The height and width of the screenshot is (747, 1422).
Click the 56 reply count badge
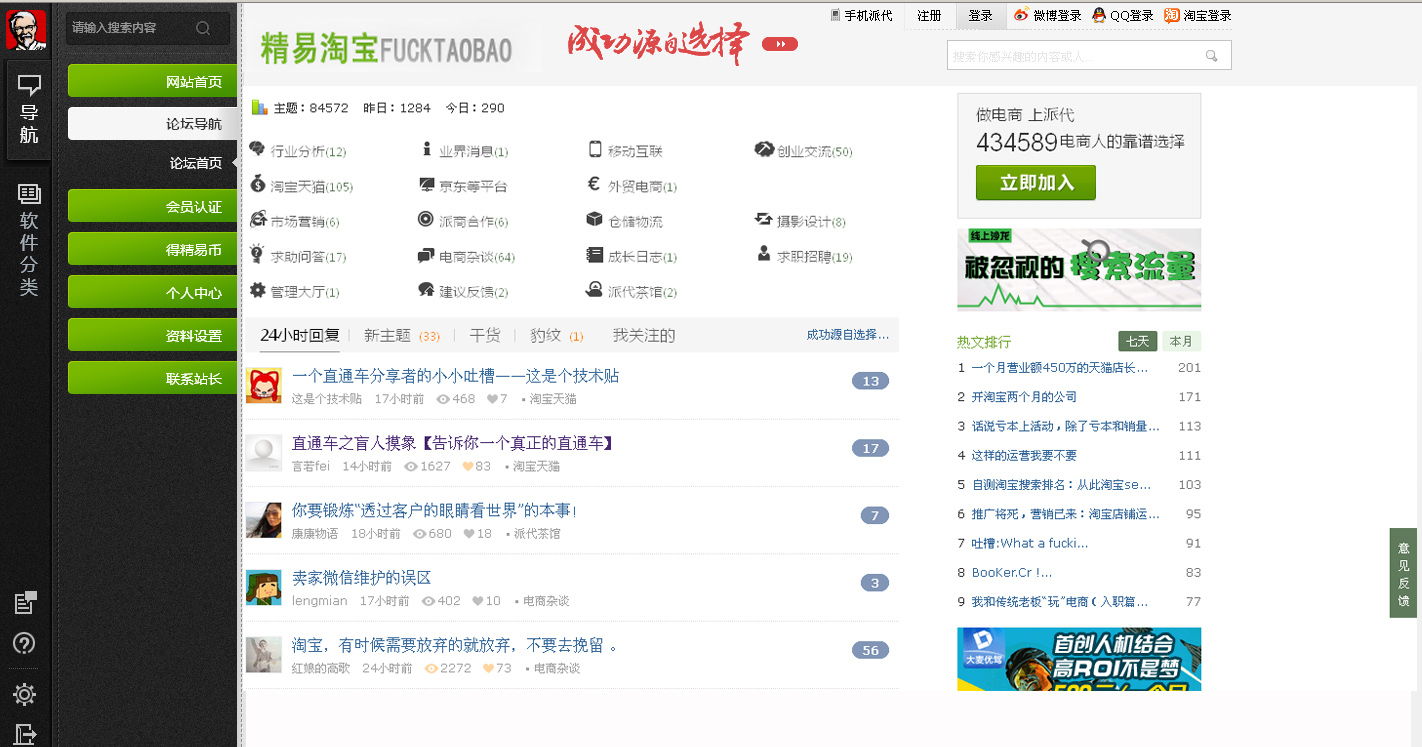pos(870,650)
